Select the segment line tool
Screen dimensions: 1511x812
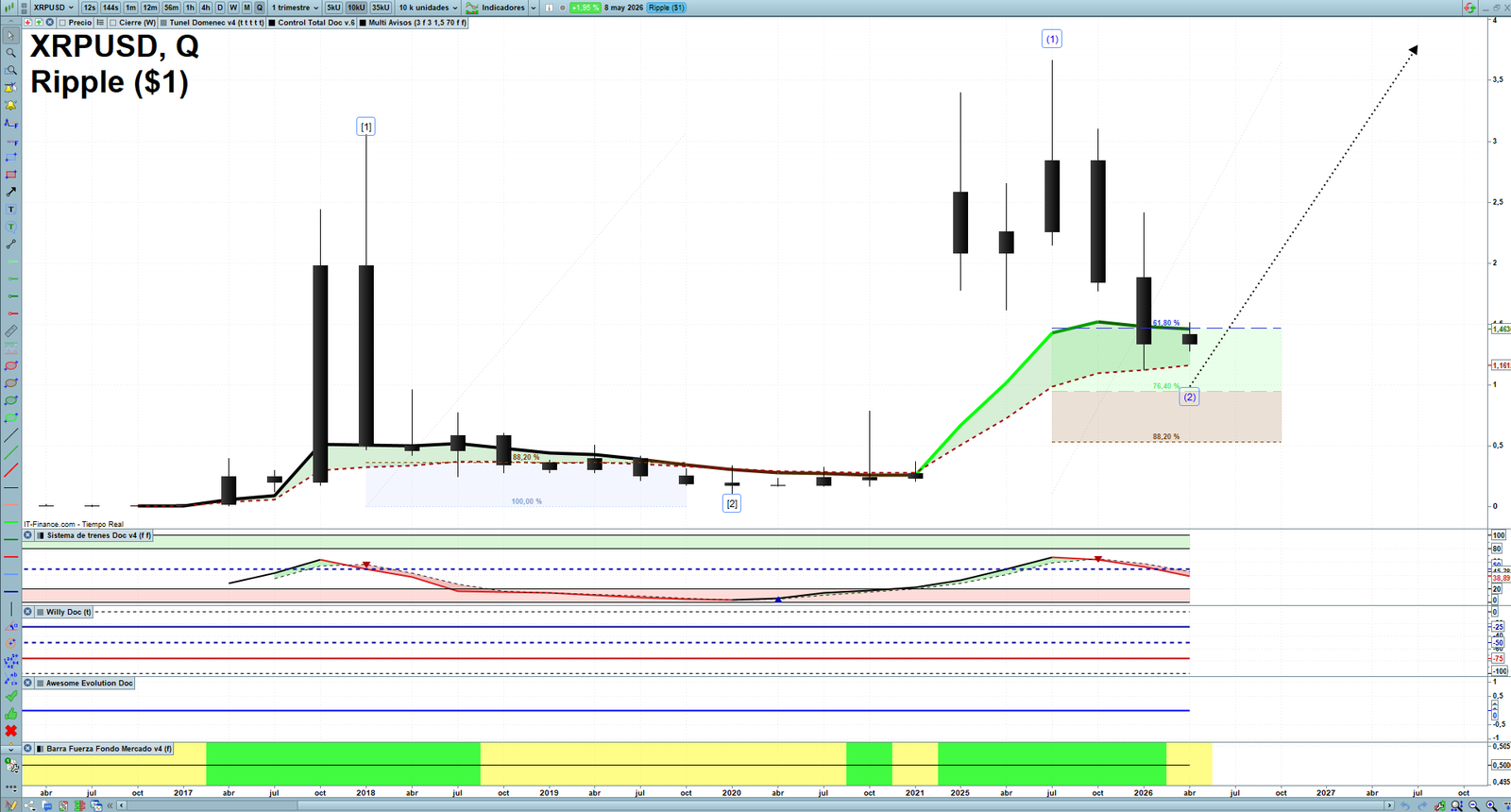point(11,245)
